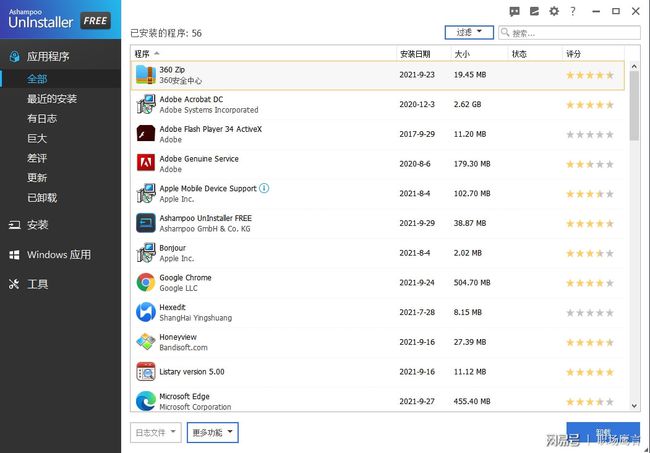Click the Bonjour program name
The image size is (650, 453).
pos(172,248)
